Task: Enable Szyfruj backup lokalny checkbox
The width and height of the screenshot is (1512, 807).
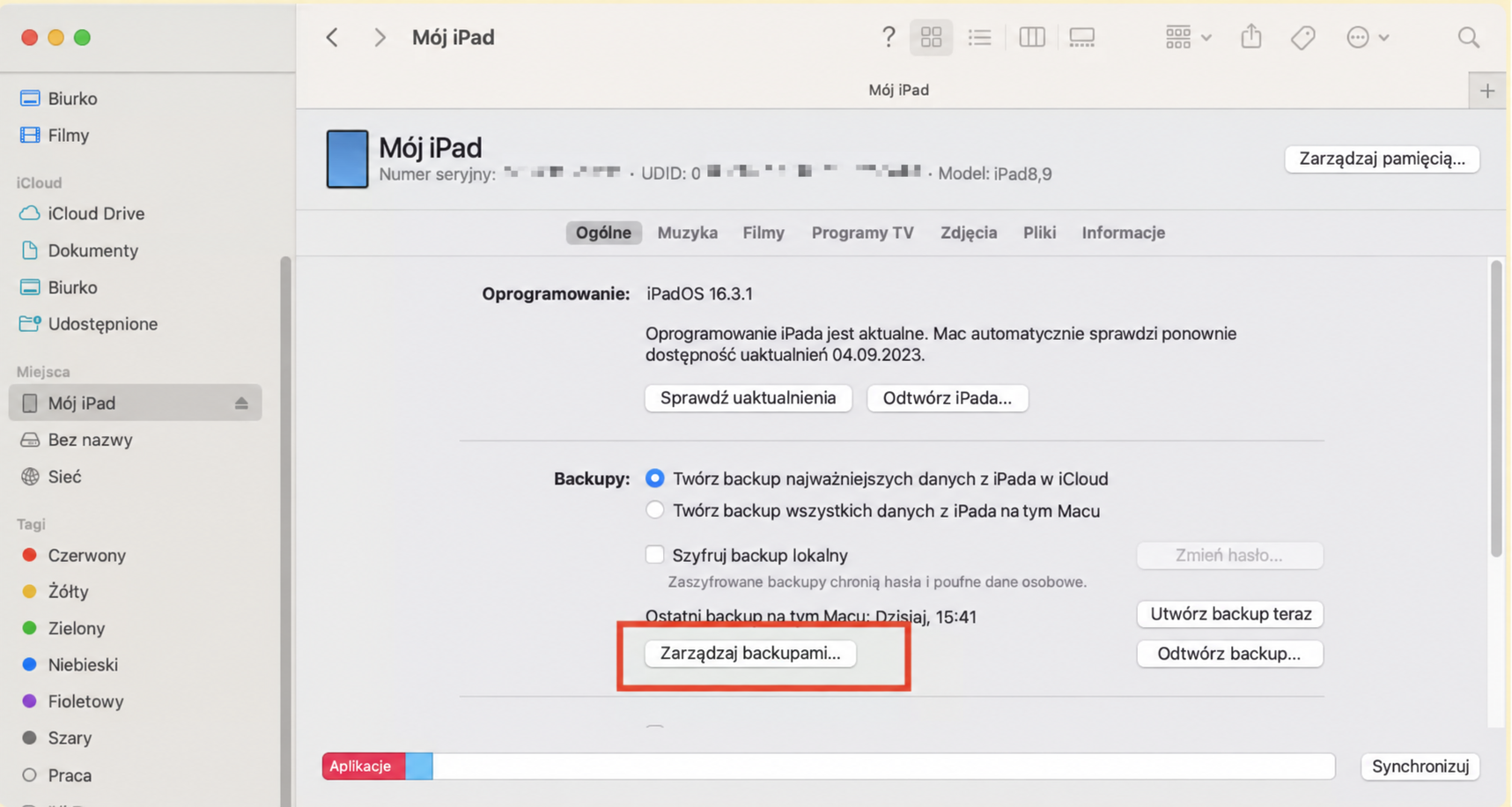Action: click(654, 555)
